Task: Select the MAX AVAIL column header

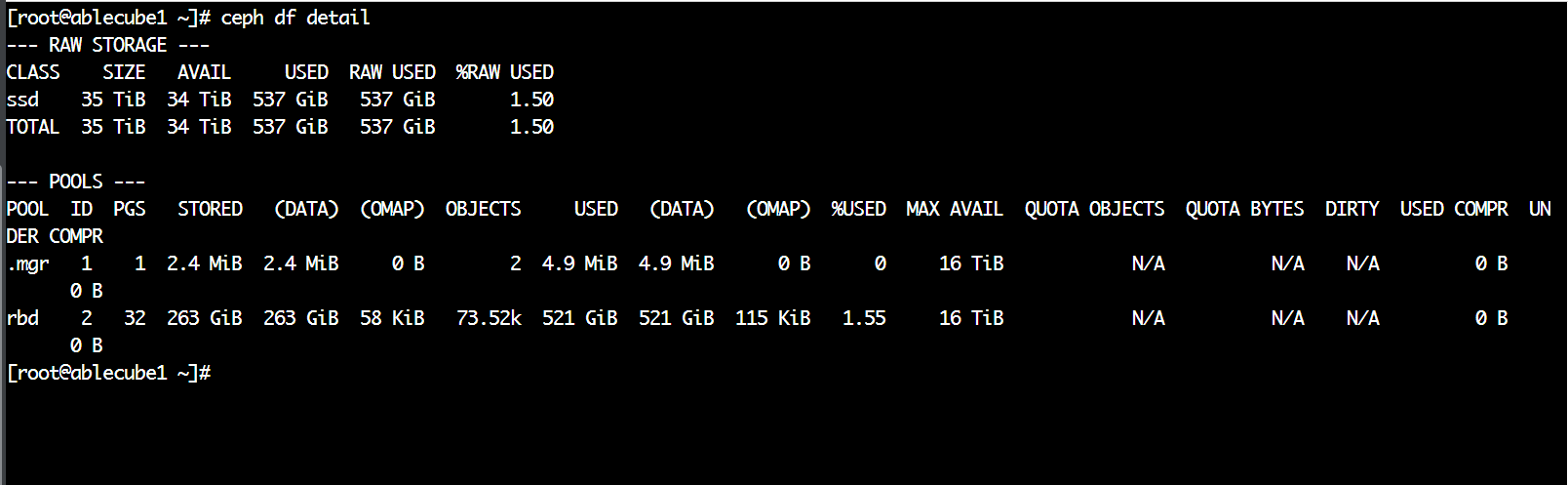Action: (x=955, y=209)
